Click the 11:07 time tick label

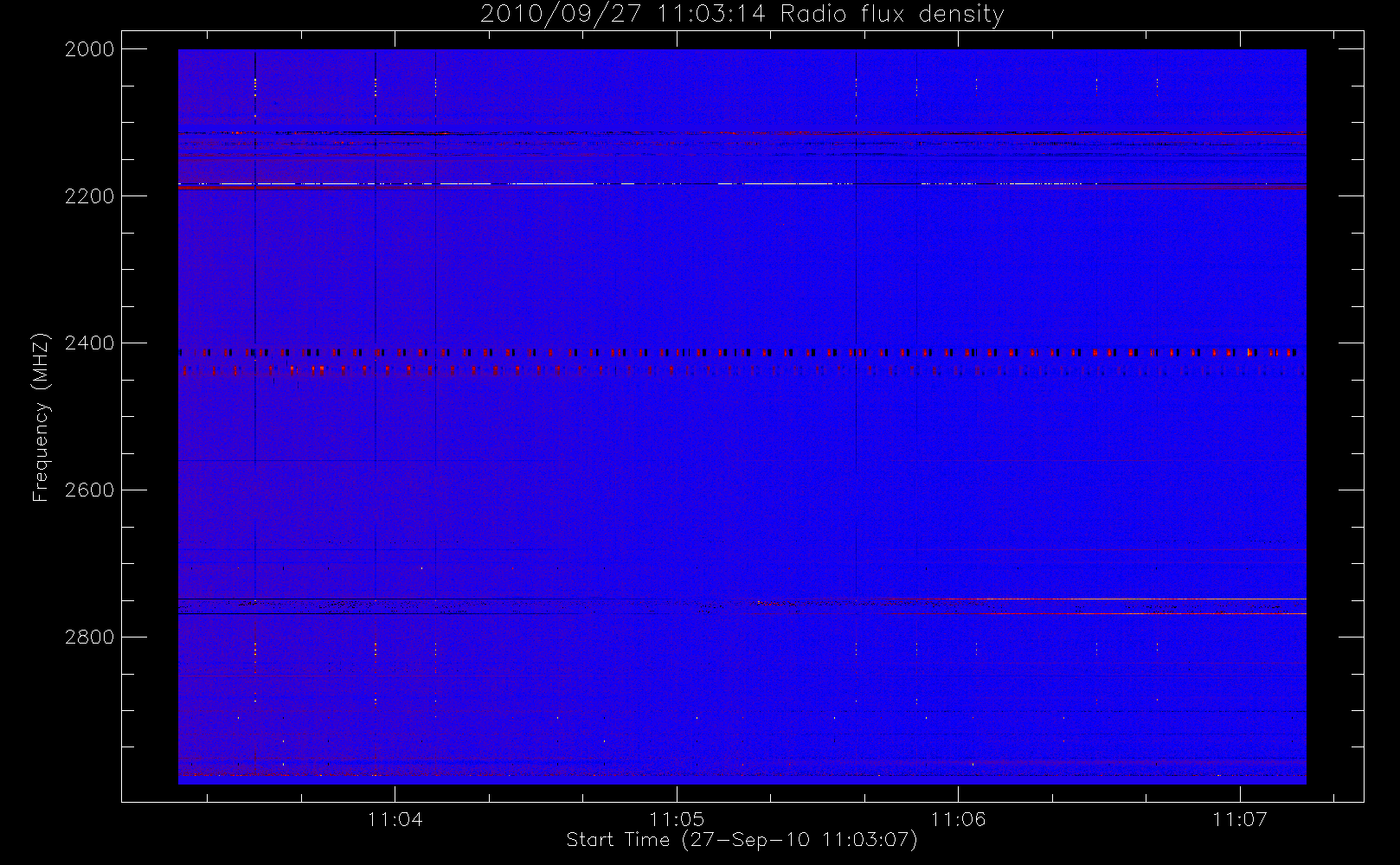pos(1240,819)
